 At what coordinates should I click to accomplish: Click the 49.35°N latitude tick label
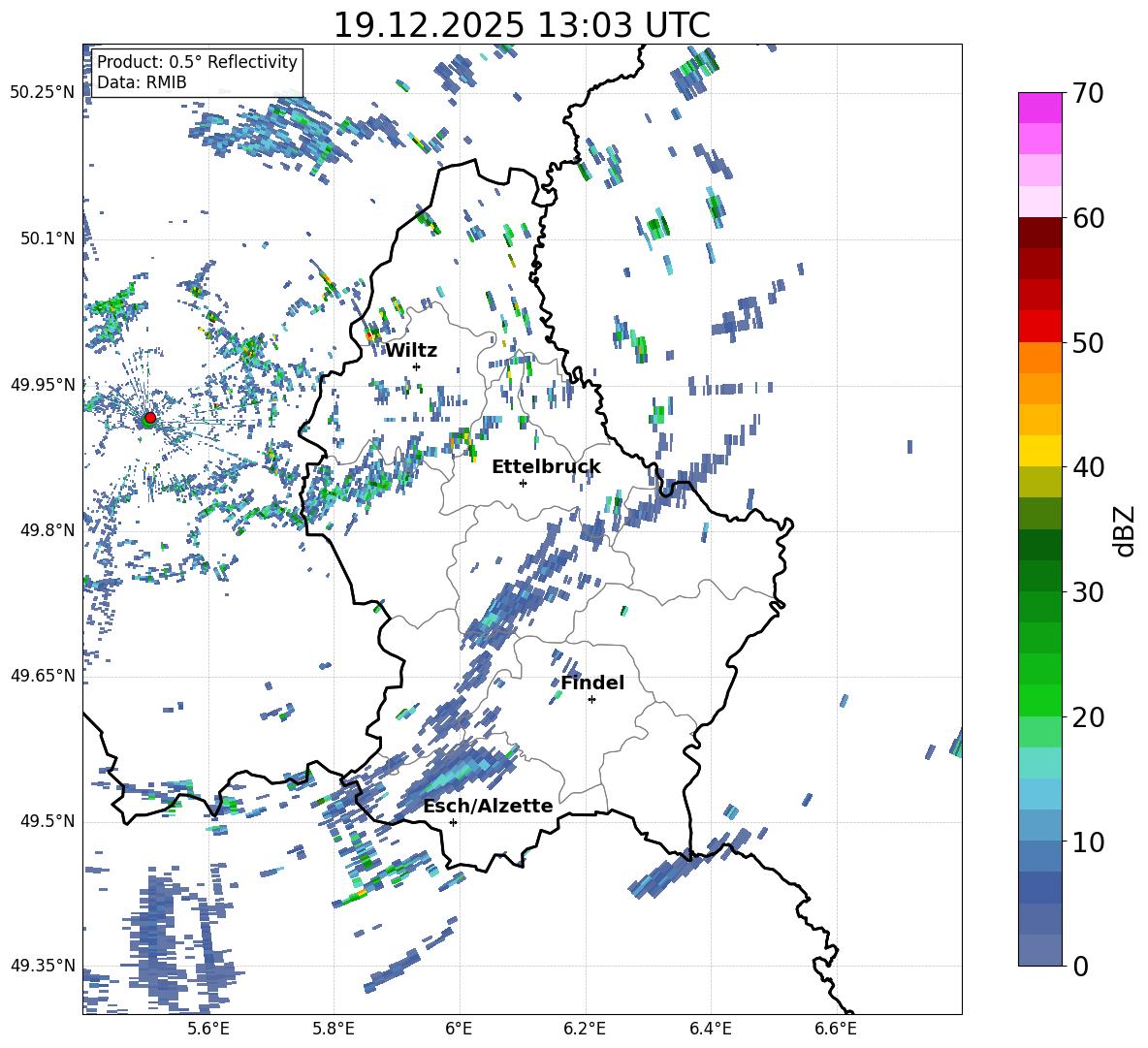coord(42,966)
